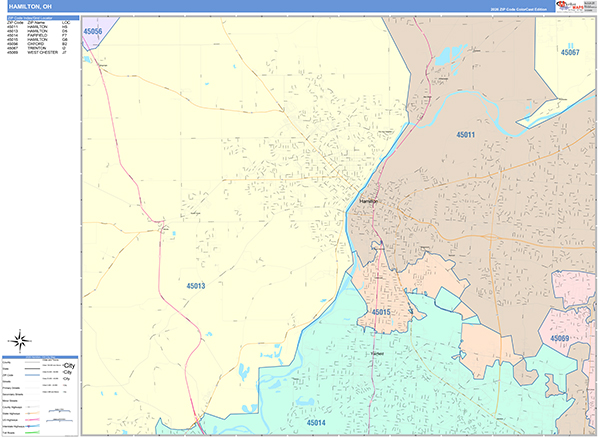Select the 45067 ZIP code label

[x=569, y=51]
